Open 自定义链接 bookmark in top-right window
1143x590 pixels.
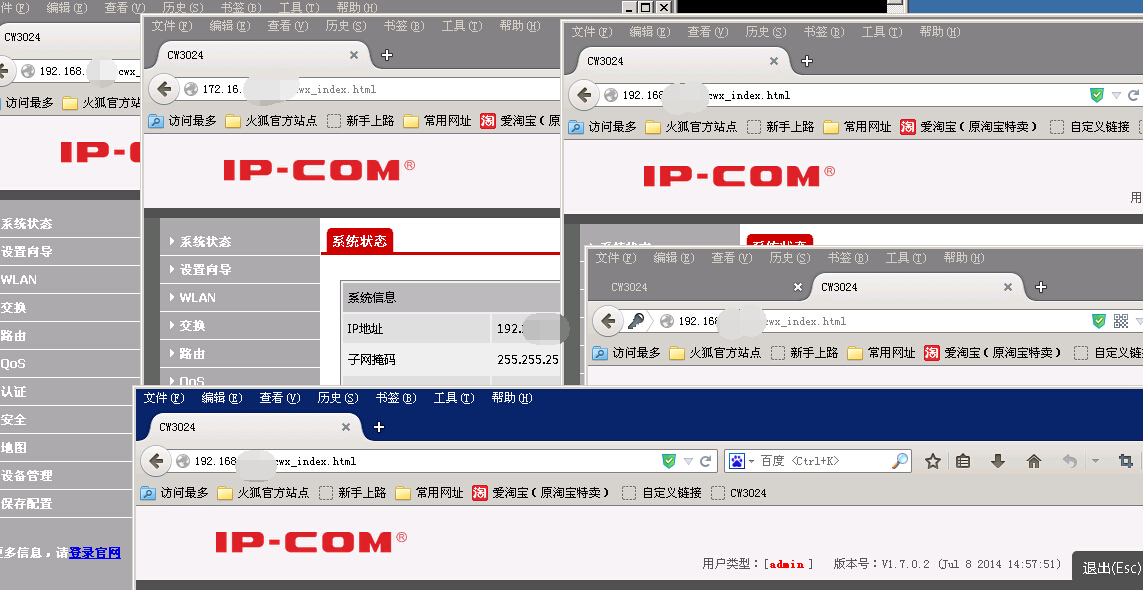pyautogui.click(x=1090, y=126)
